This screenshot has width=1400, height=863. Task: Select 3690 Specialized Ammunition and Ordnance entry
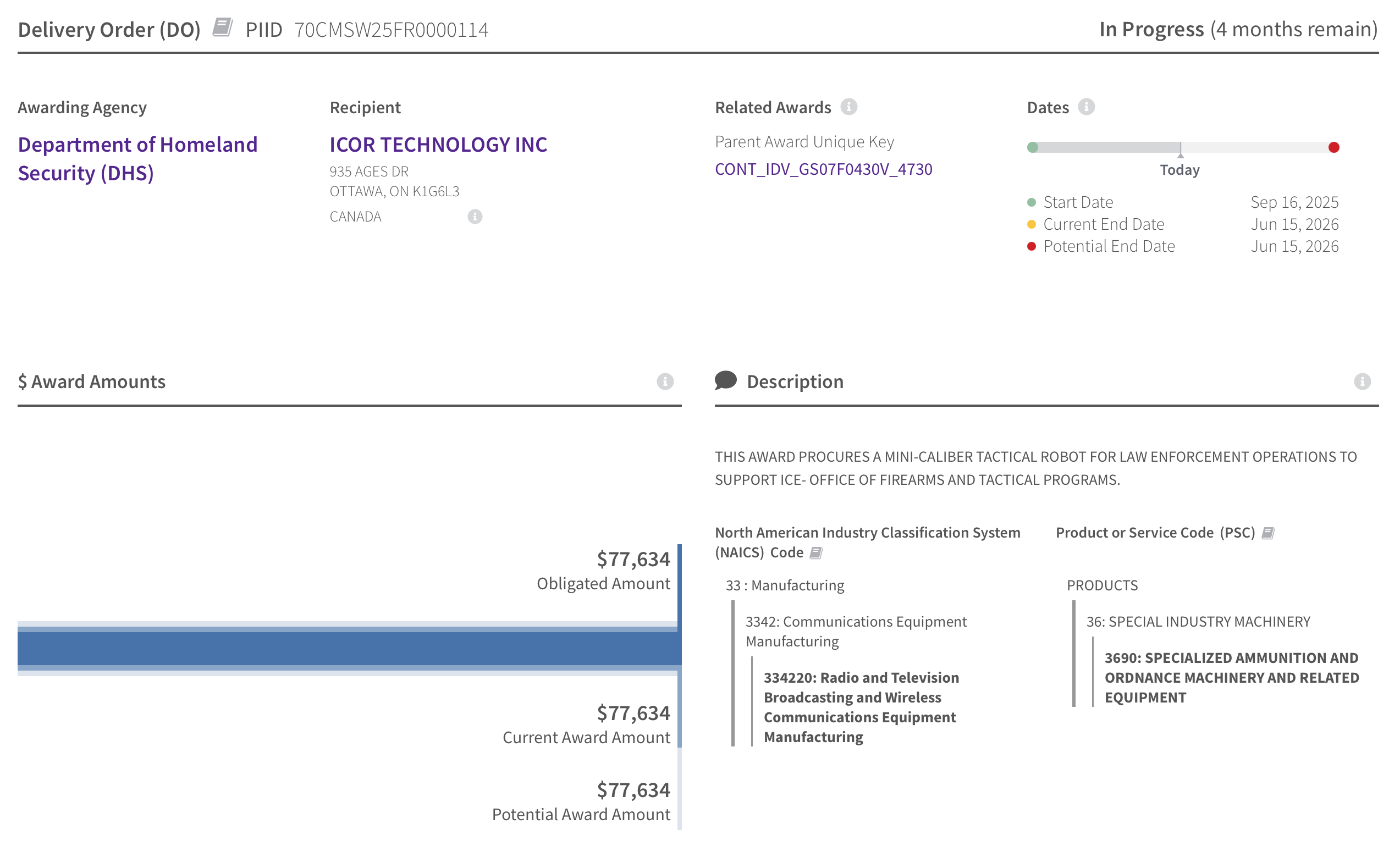pos(1232,677)
